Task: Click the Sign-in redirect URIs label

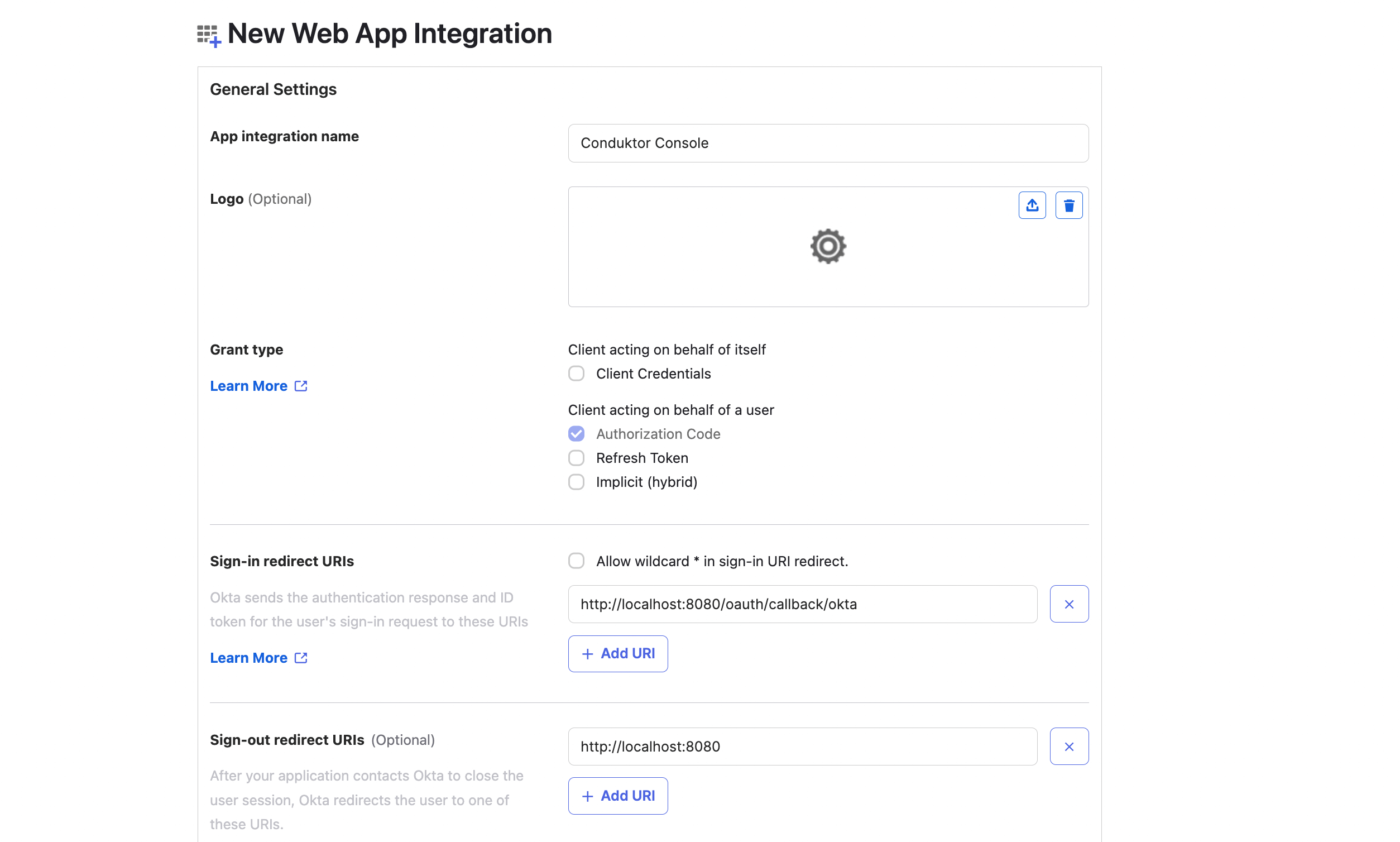Action: 282,562
